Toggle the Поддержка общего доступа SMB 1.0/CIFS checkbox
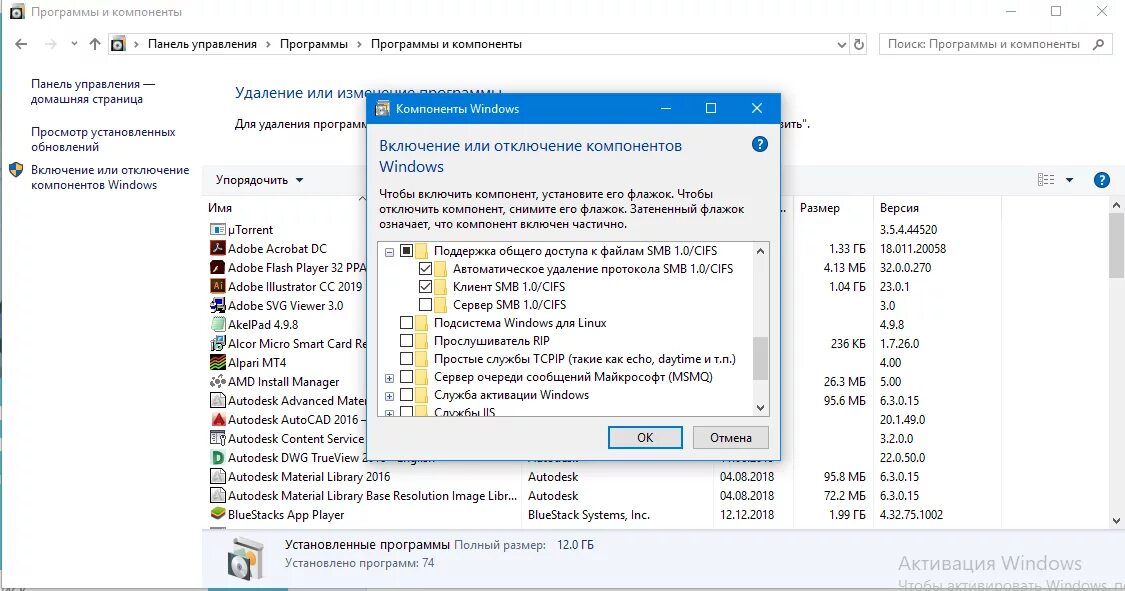 407,250
